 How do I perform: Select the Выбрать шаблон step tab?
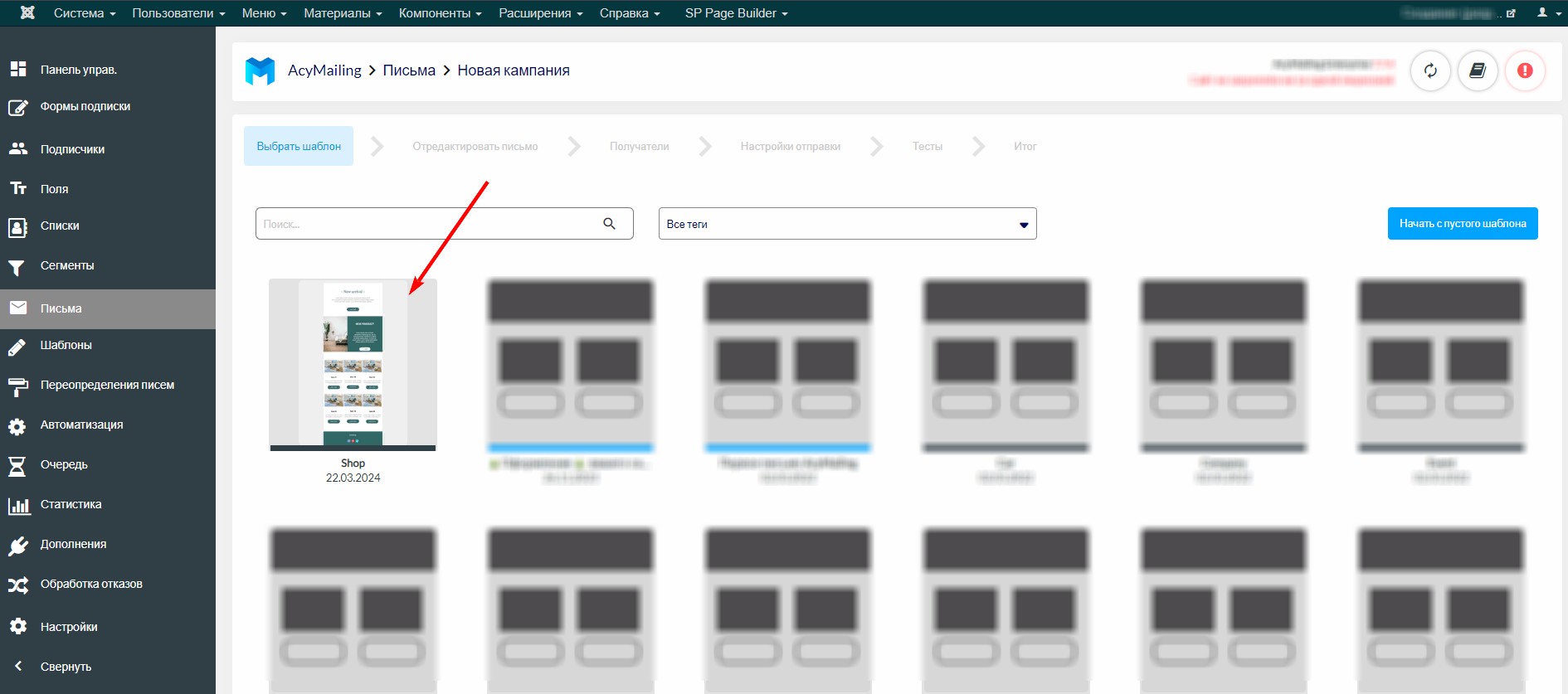pyautogui.click(x=299, y=146)
